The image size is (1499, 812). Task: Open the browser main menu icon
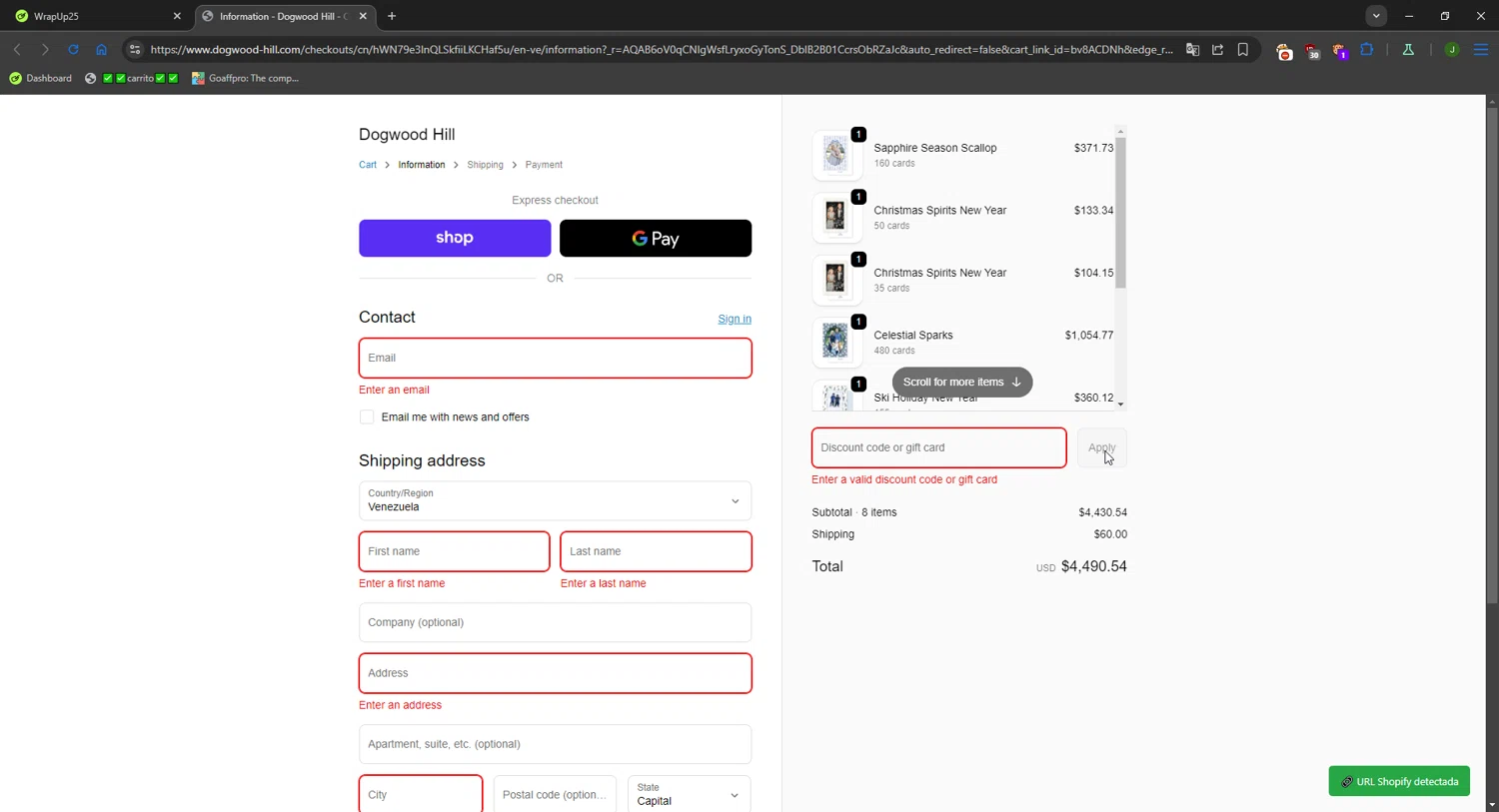click(1481, 49)
